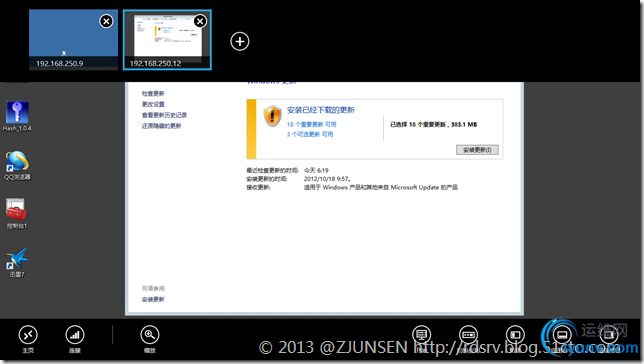Open the 控制台1 toolbox icon
Screen dimensions: 644x364
click(17, 214)
